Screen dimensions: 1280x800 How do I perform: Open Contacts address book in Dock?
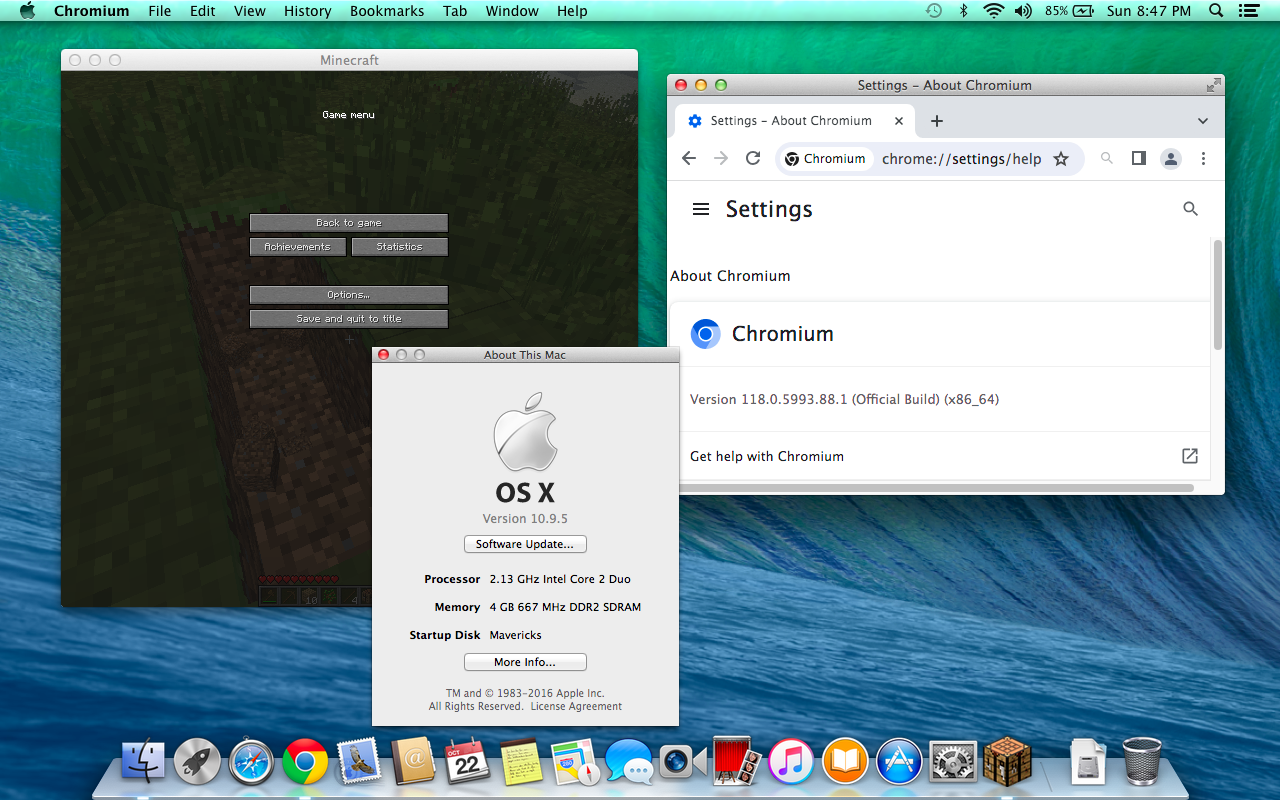point(413,762)
